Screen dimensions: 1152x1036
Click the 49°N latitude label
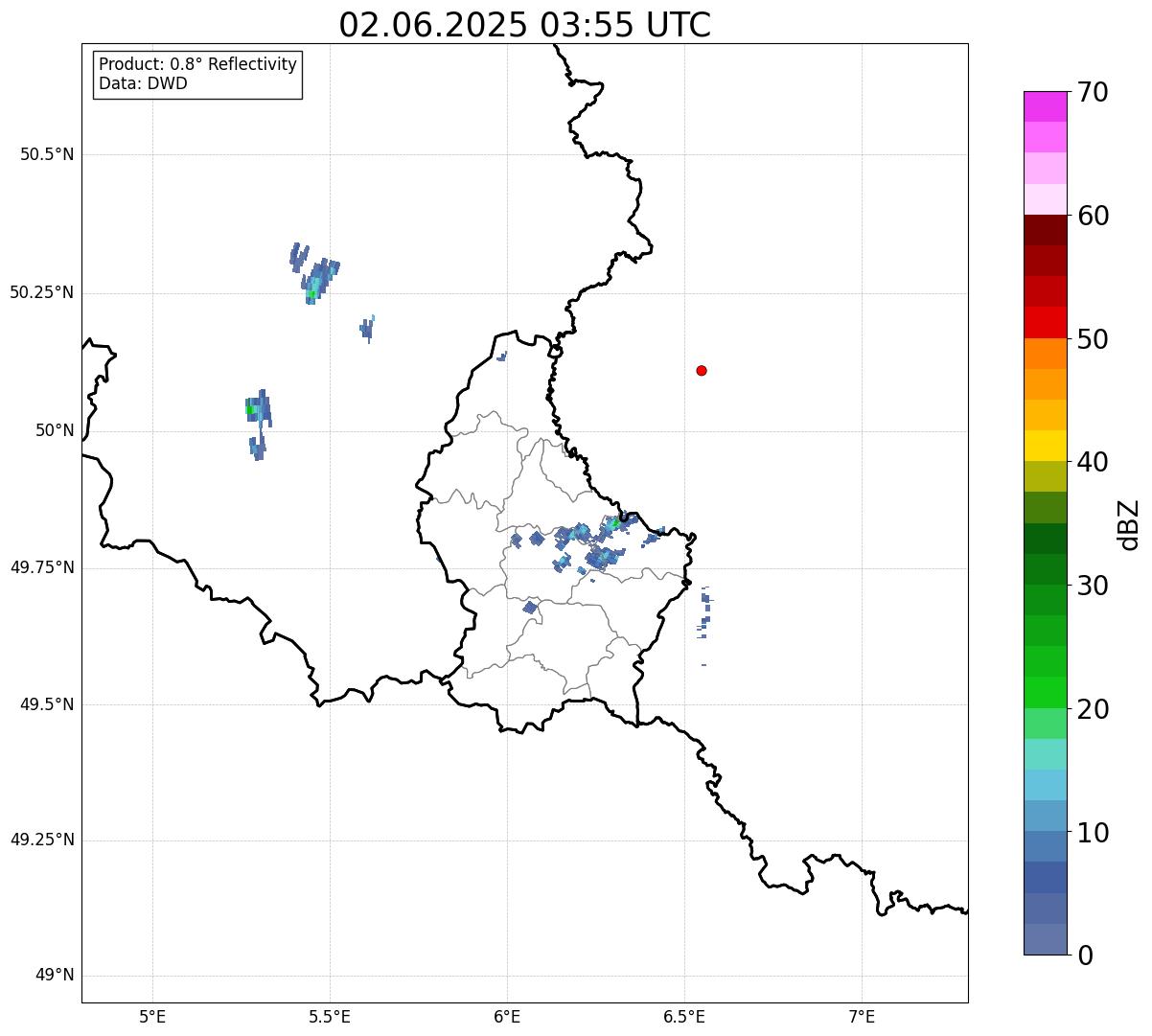(x=55, y=976)
